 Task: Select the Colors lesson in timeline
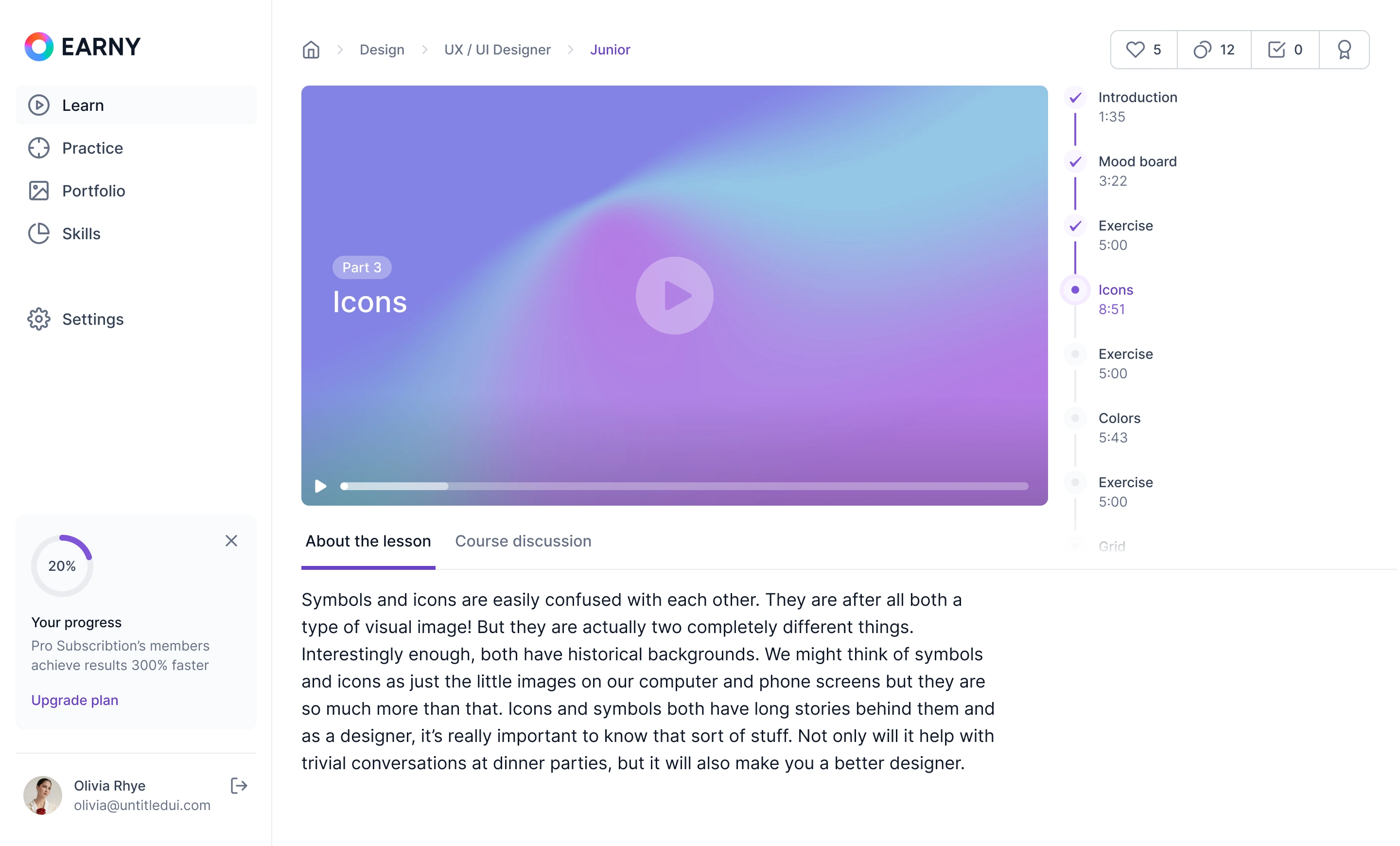(1119, 419)
